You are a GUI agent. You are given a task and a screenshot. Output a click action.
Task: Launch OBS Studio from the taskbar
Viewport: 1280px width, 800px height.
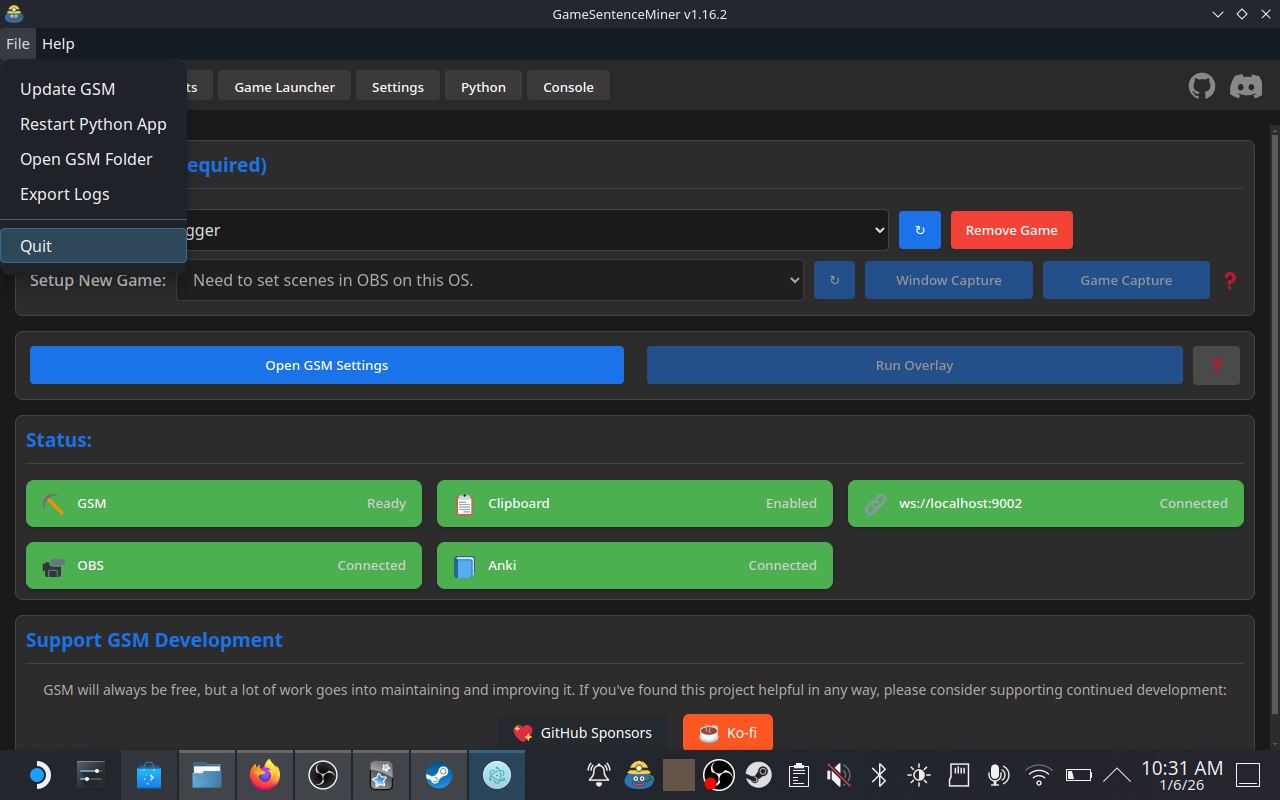322,774
